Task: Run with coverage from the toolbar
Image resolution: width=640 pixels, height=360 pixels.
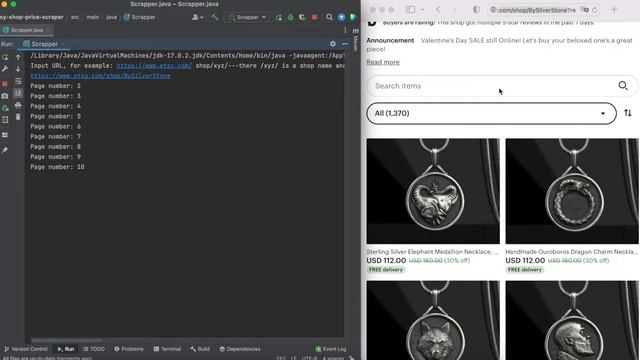Action: coord(302,17)
